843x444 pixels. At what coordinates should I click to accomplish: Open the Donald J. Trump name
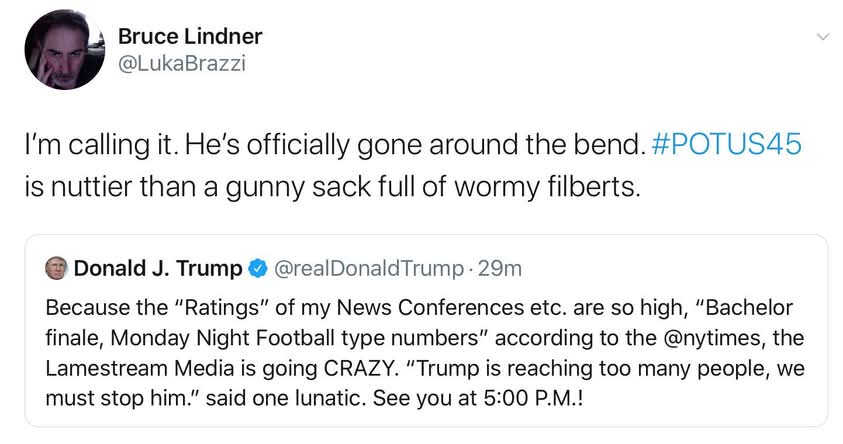tap(158, 268)
